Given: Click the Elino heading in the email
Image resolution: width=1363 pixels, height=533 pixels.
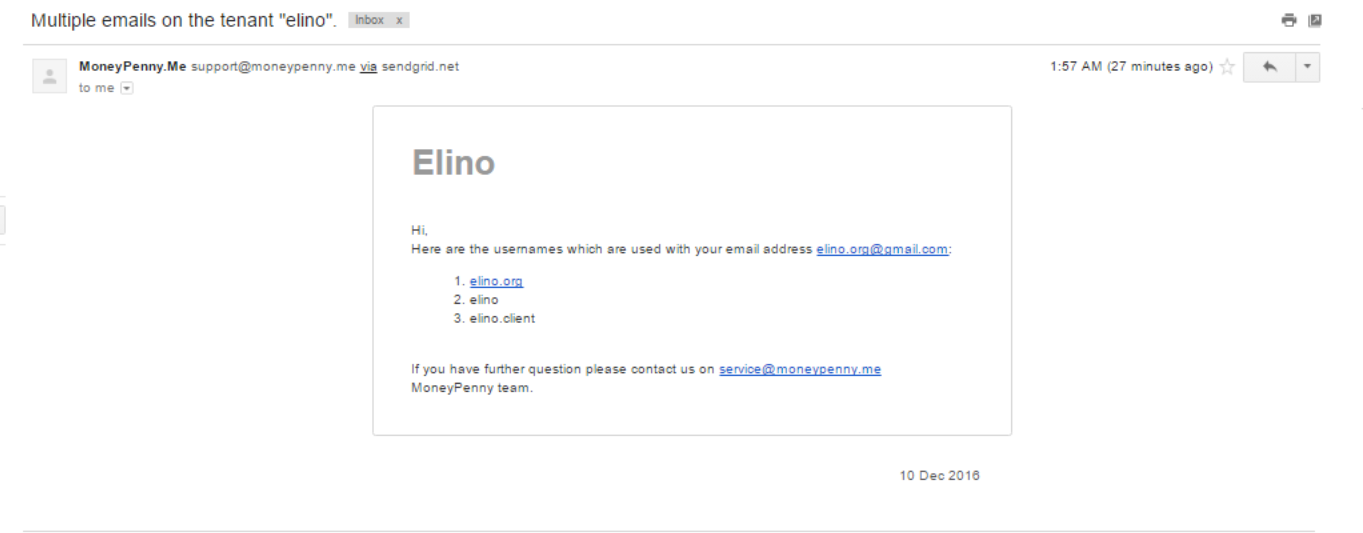Looking at the screenshot, I should [453, 162].
